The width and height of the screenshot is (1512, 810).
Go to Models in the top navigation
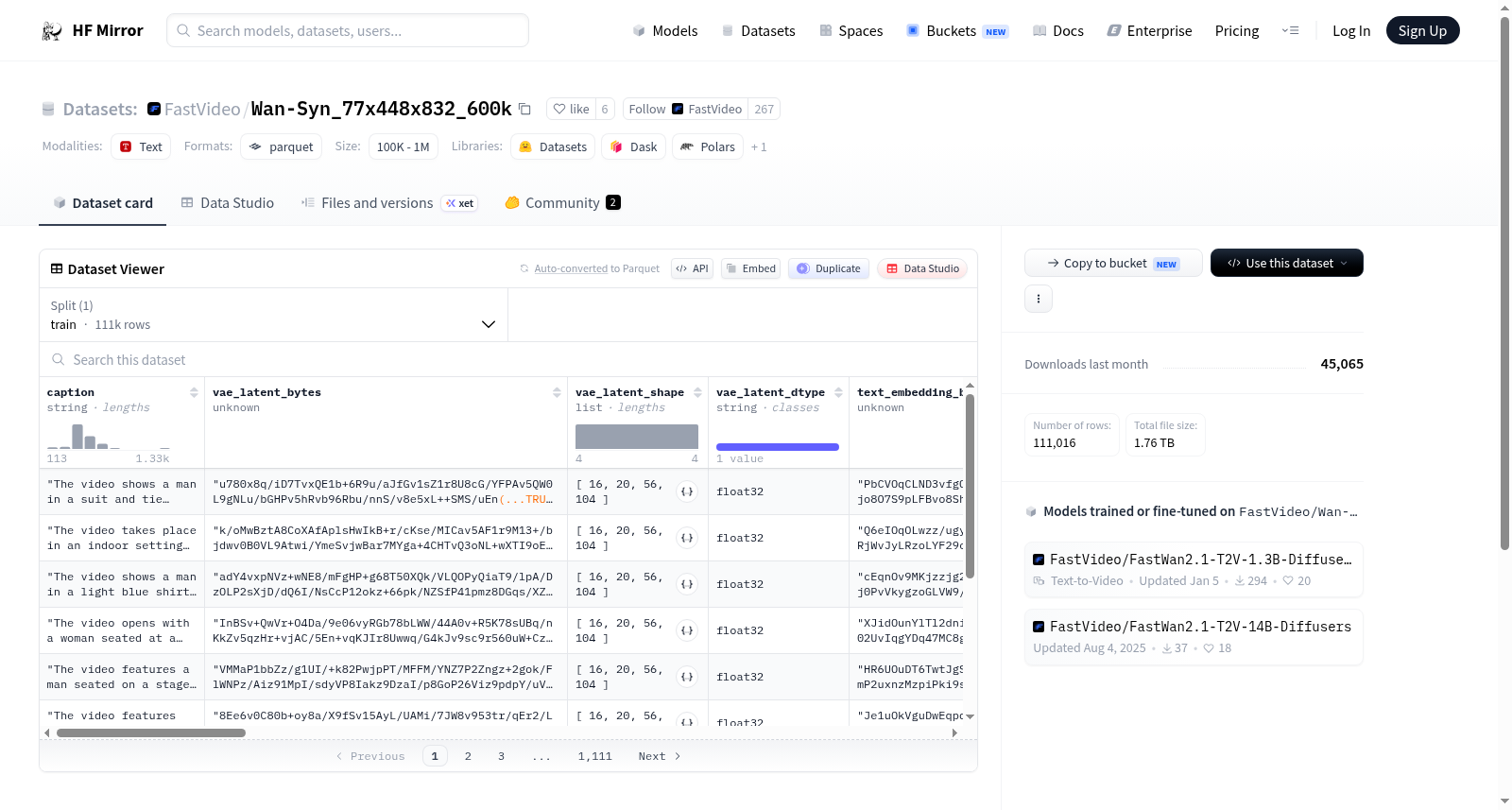pyautogui.click(x=665, y=31)
